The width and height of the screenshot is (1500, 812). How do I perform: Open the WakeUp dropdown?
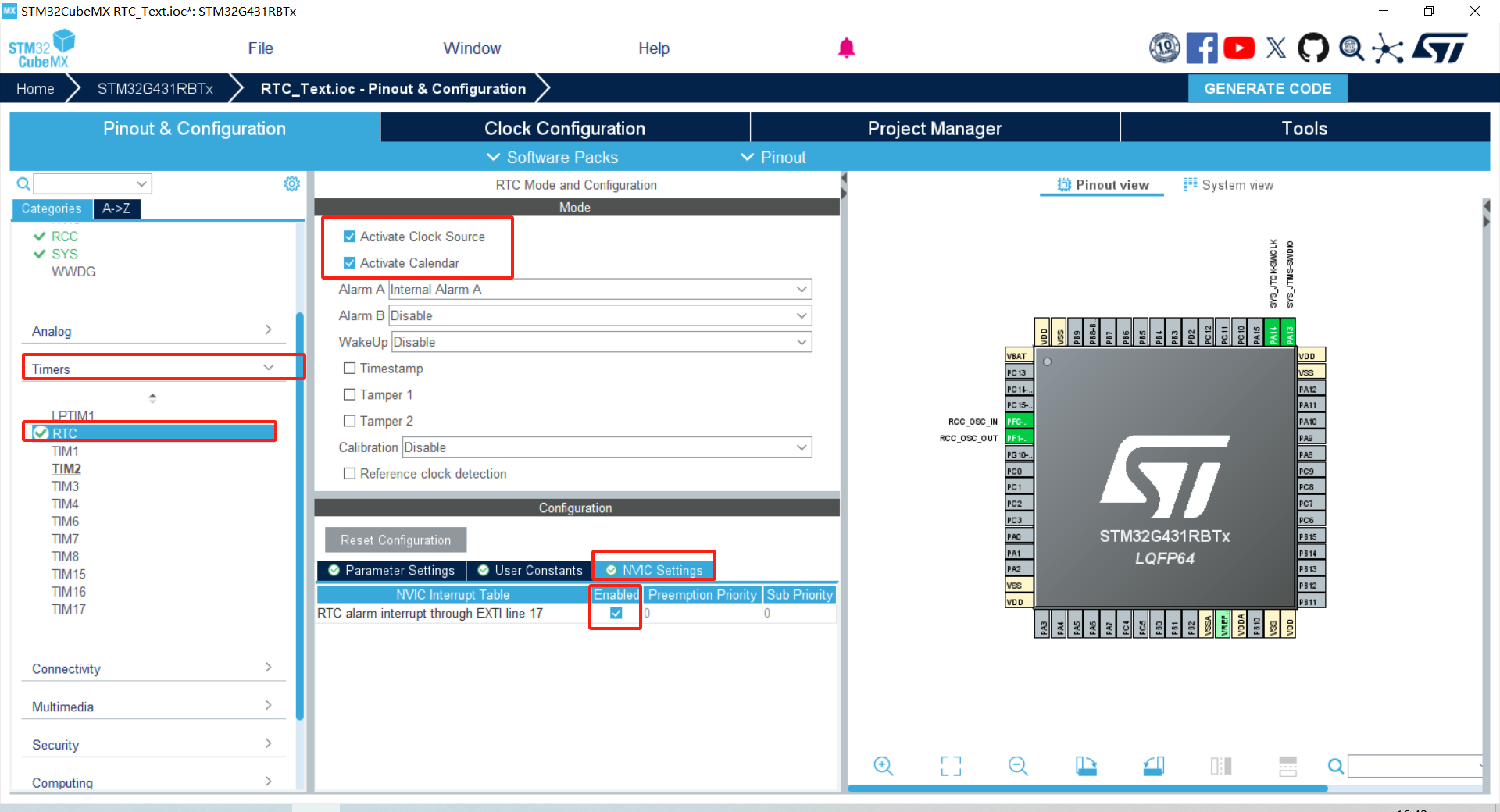pos(602,342)
